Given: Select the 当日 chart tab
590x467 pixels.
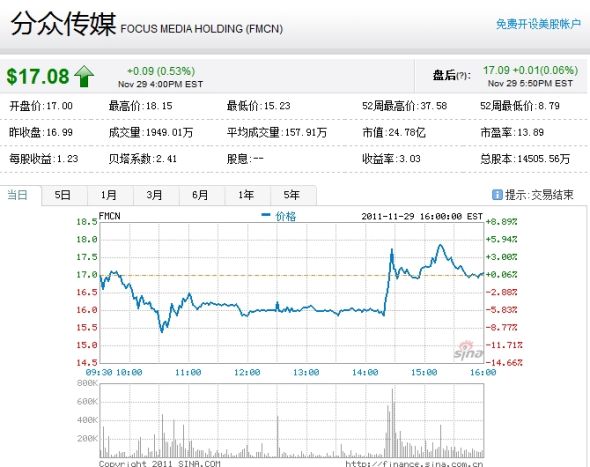Looking at the screenshot, I should [x=18, y=195].
